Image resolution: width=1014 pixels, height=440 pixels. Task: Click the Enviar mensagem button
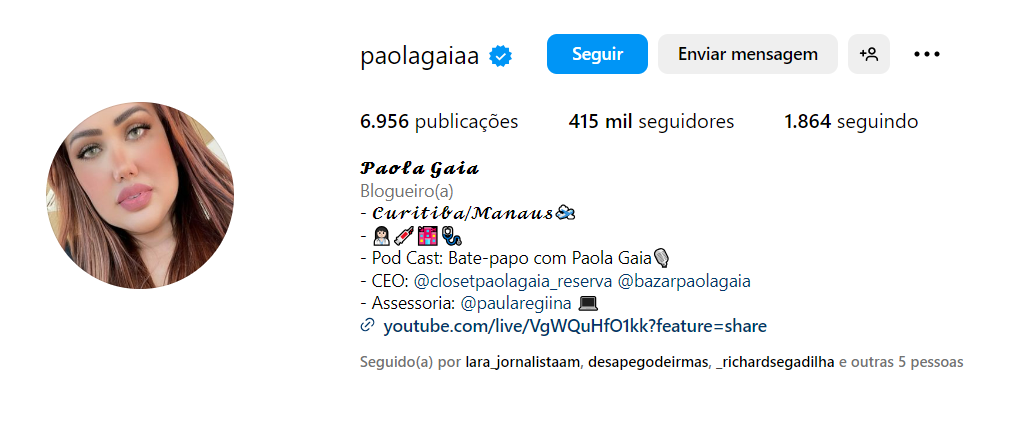pos(748,54)
